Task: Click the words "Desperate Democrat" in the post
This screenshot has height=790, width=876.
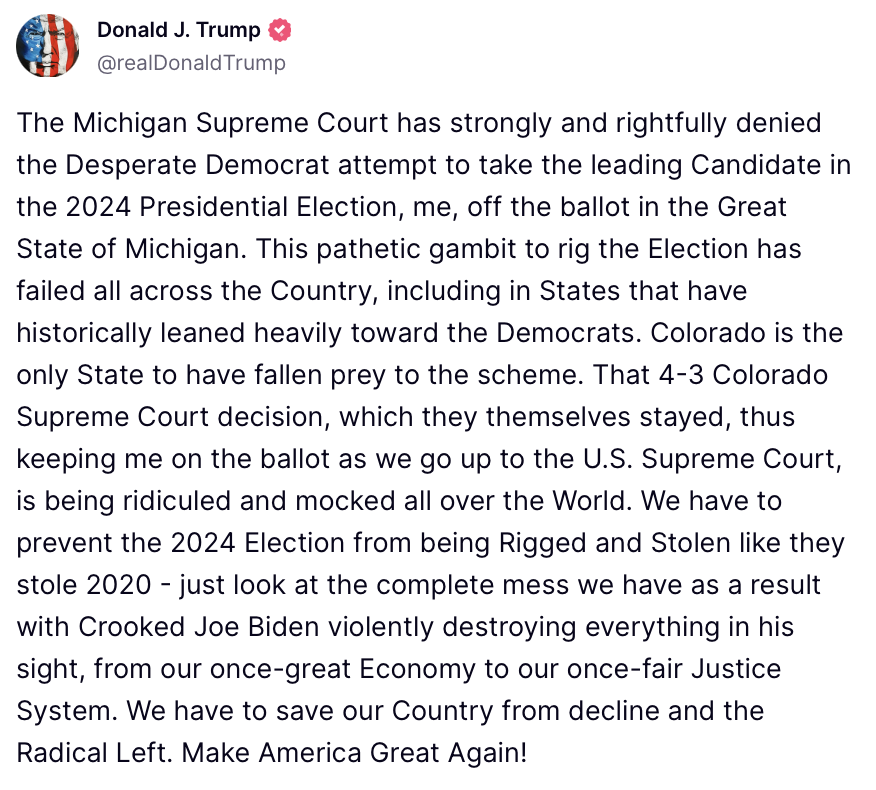Action: (x=197, y=165)
